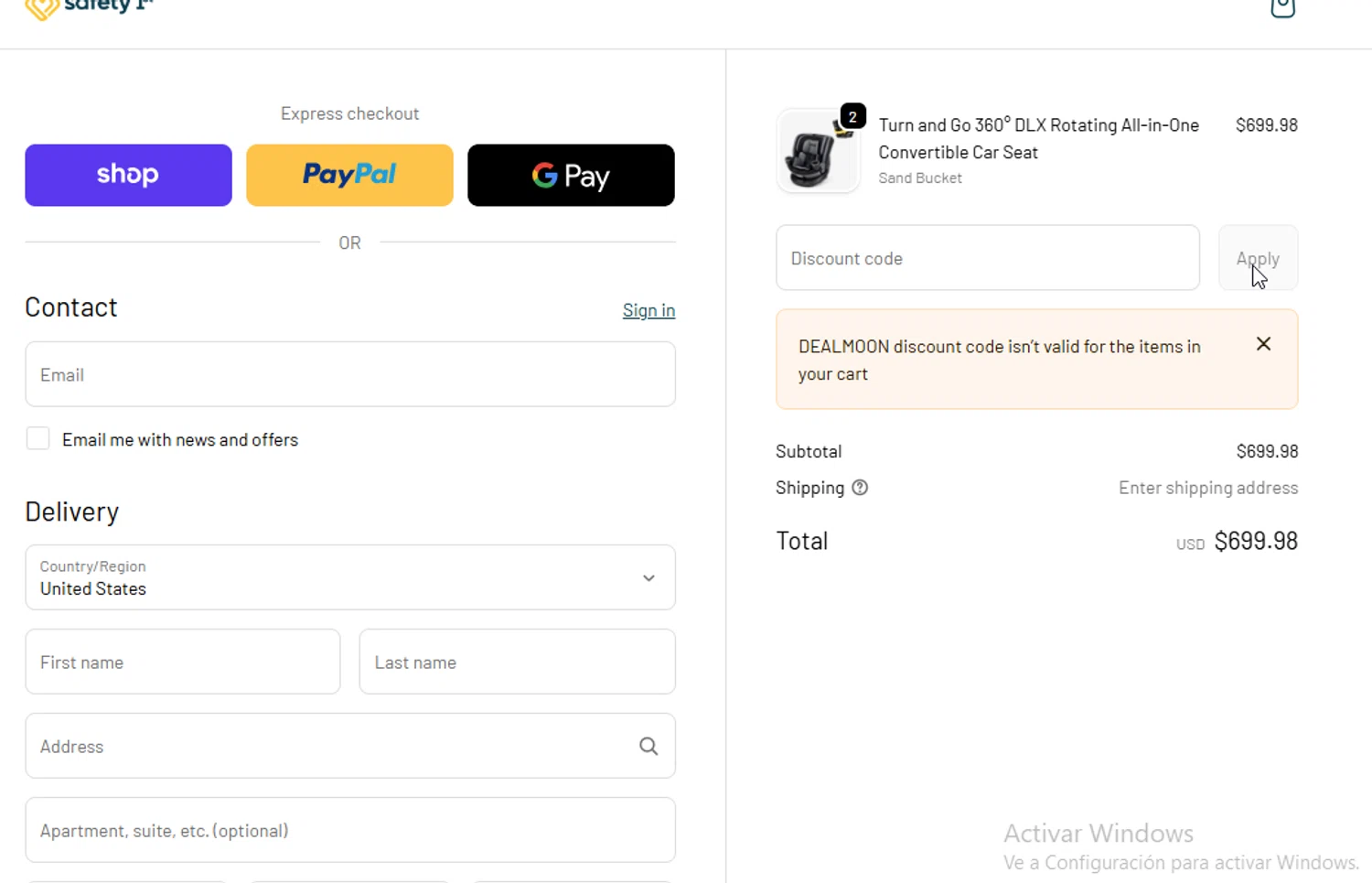Screen dimensions: 1372x883
Task: Click into the Email field
Action: point(349,374)
